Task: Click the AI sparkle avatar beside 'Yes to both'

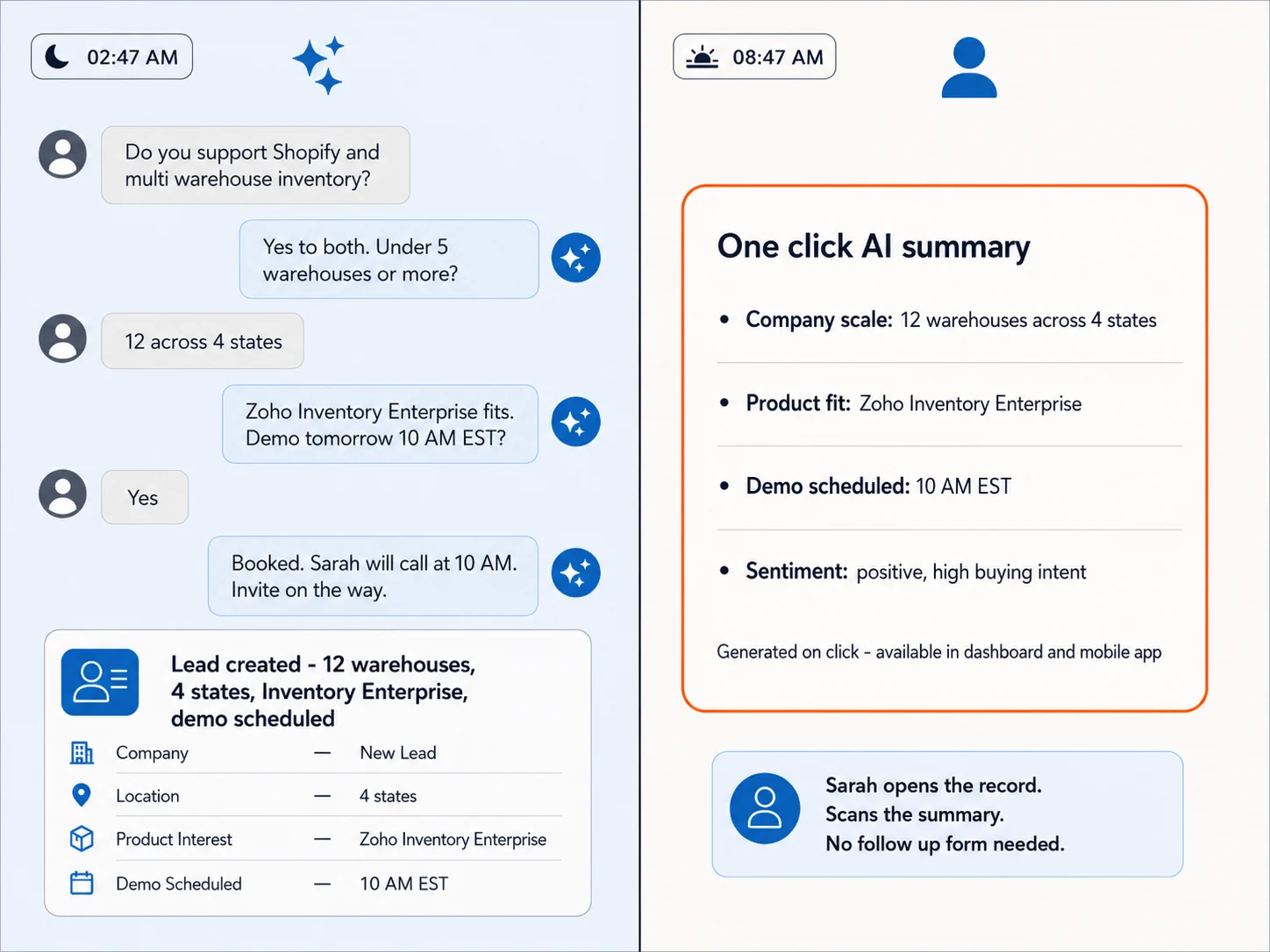Action: [576, 258]
